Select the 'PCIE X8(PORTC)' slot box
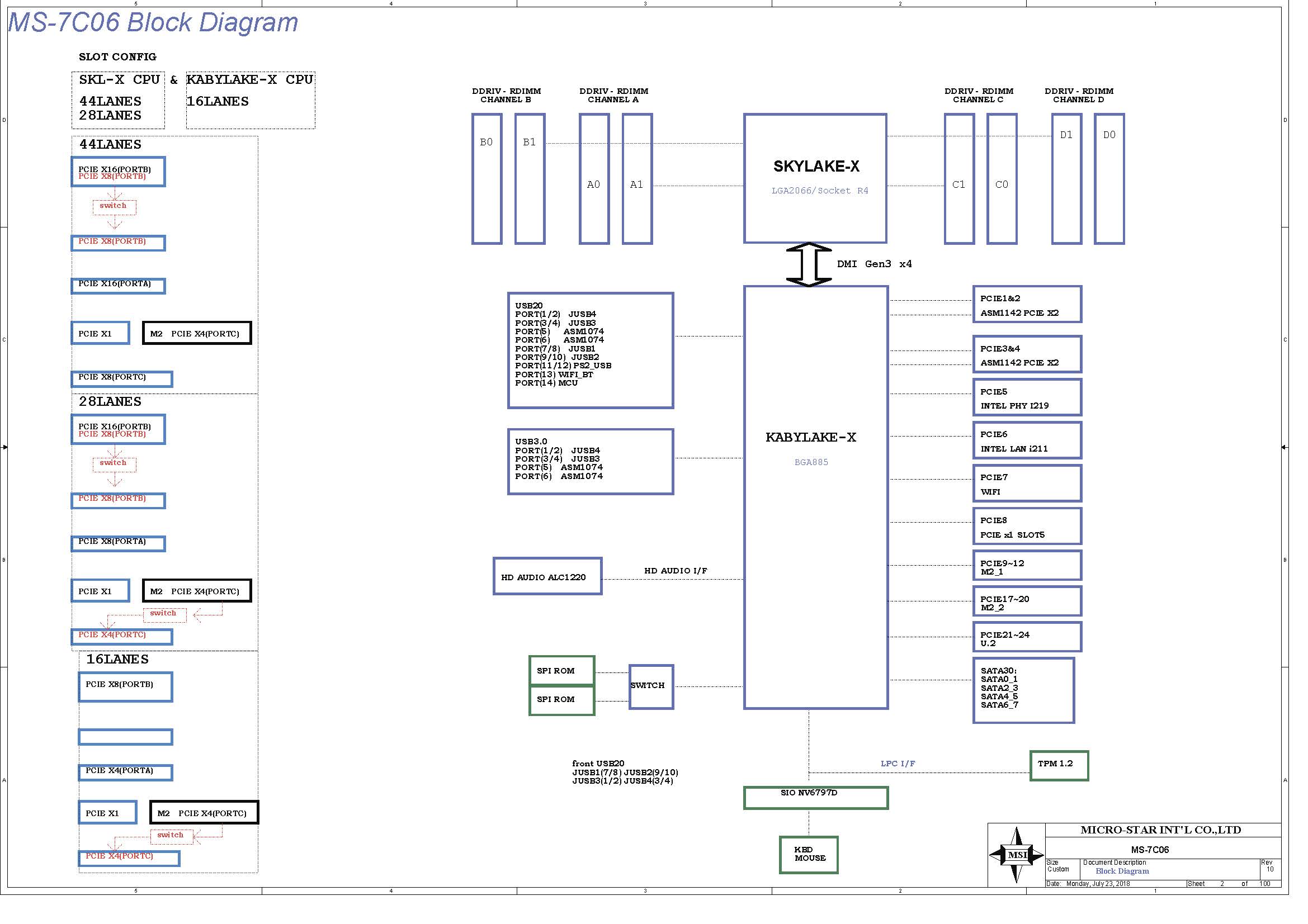 point(122,379)
